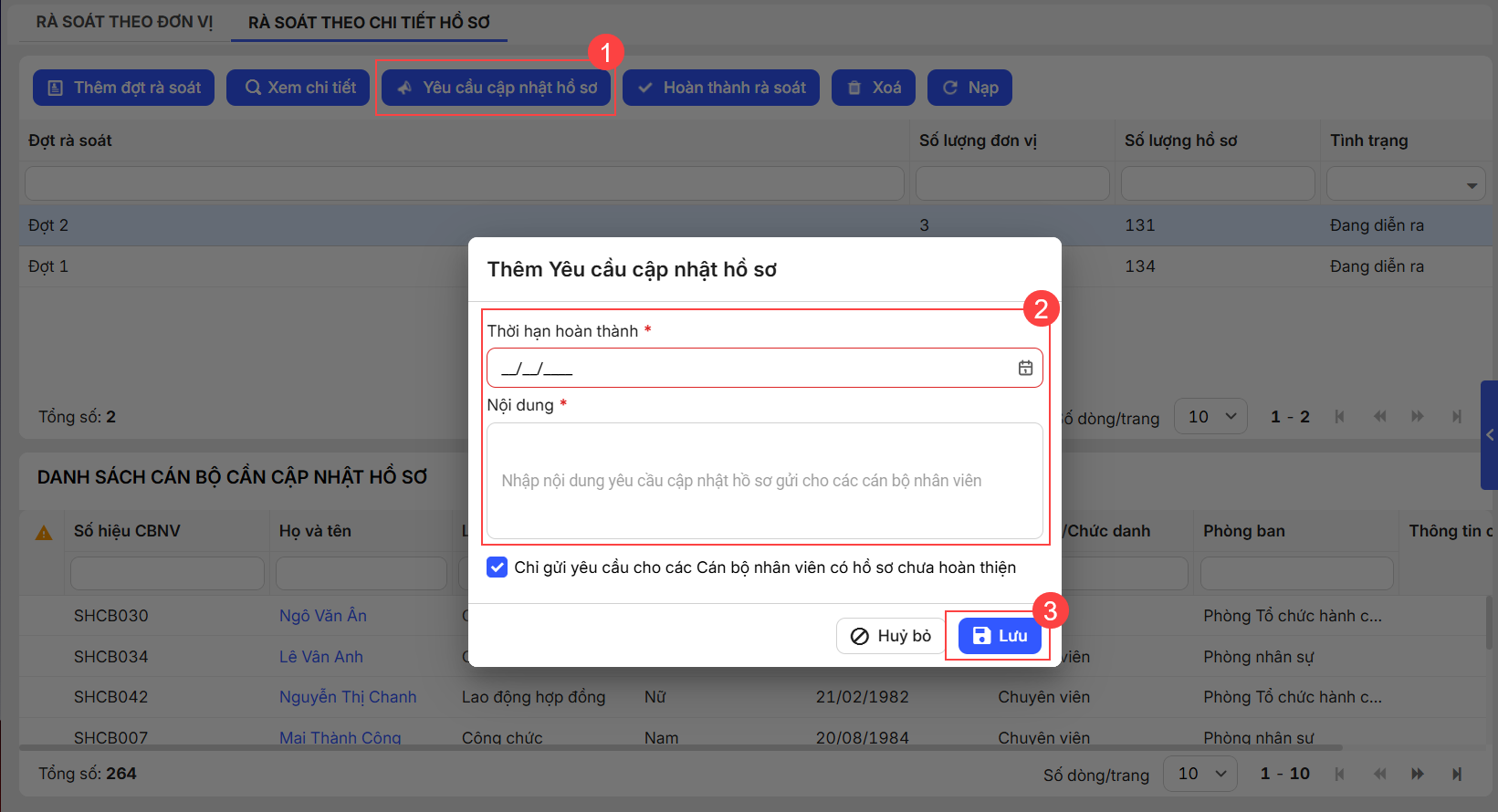Jump to last page in bottom pager
This screenshot has height=812, width=1498.
point(1456,774)
